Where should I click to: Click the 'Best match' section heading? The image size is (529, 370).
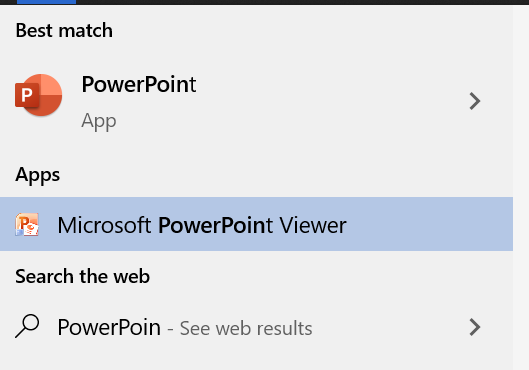point(64,30)
